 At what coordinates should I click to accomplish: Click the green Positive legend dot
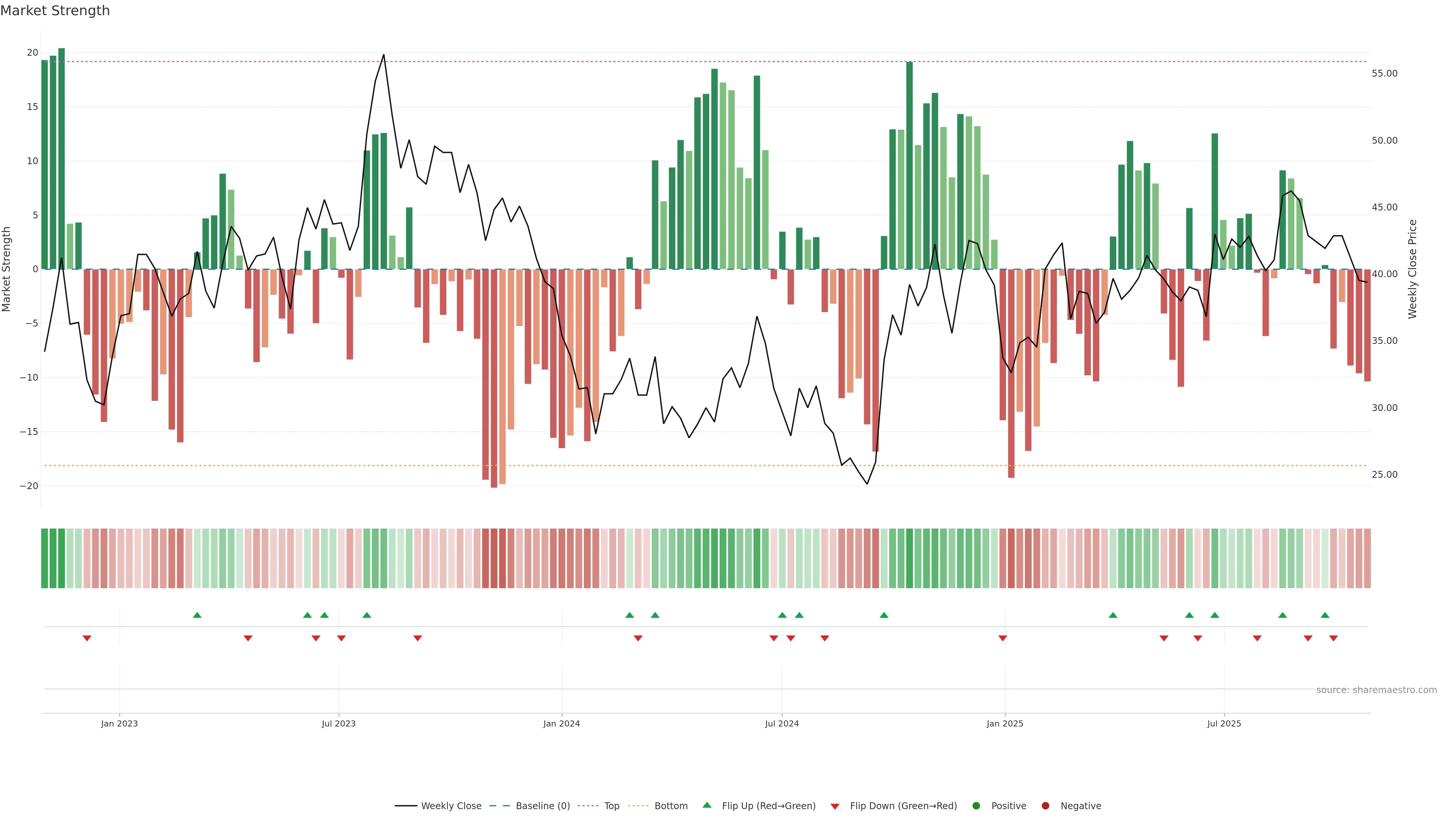pos(976,805)
